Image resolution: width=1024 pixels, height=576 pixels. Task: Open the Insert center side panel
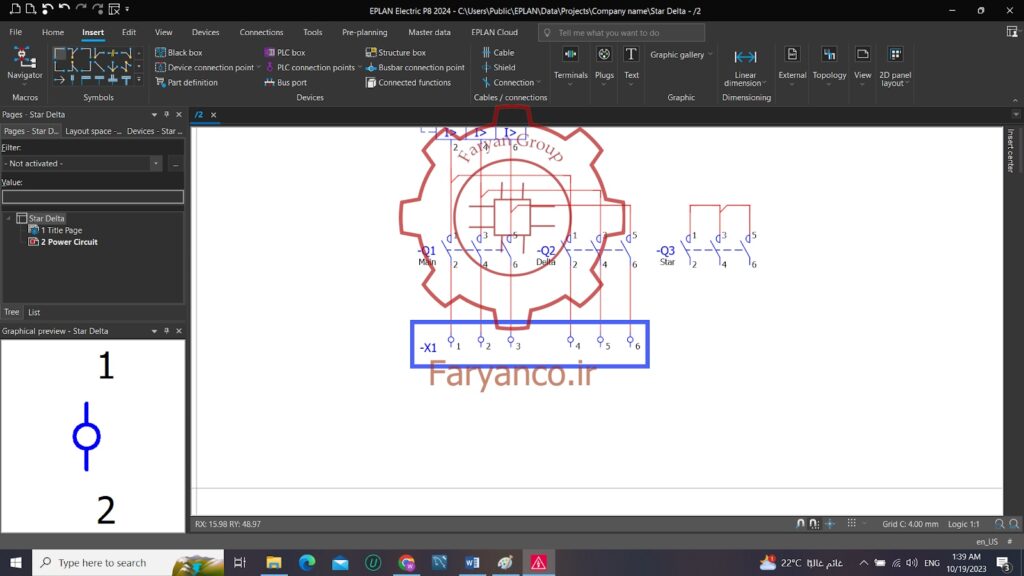click(1010, 150)
